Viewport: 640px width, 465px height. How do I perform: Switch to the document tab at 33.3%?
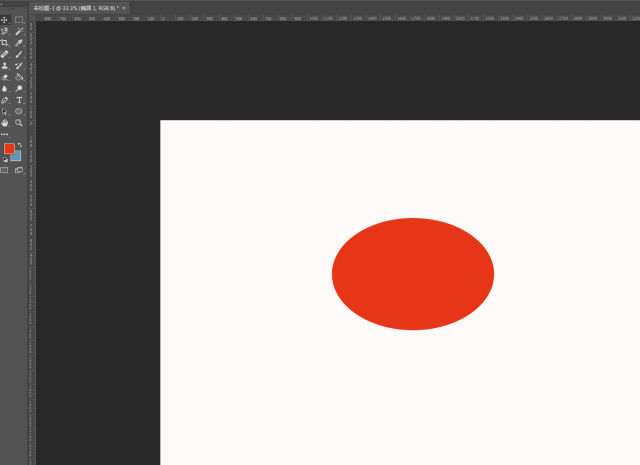point(76,8)
